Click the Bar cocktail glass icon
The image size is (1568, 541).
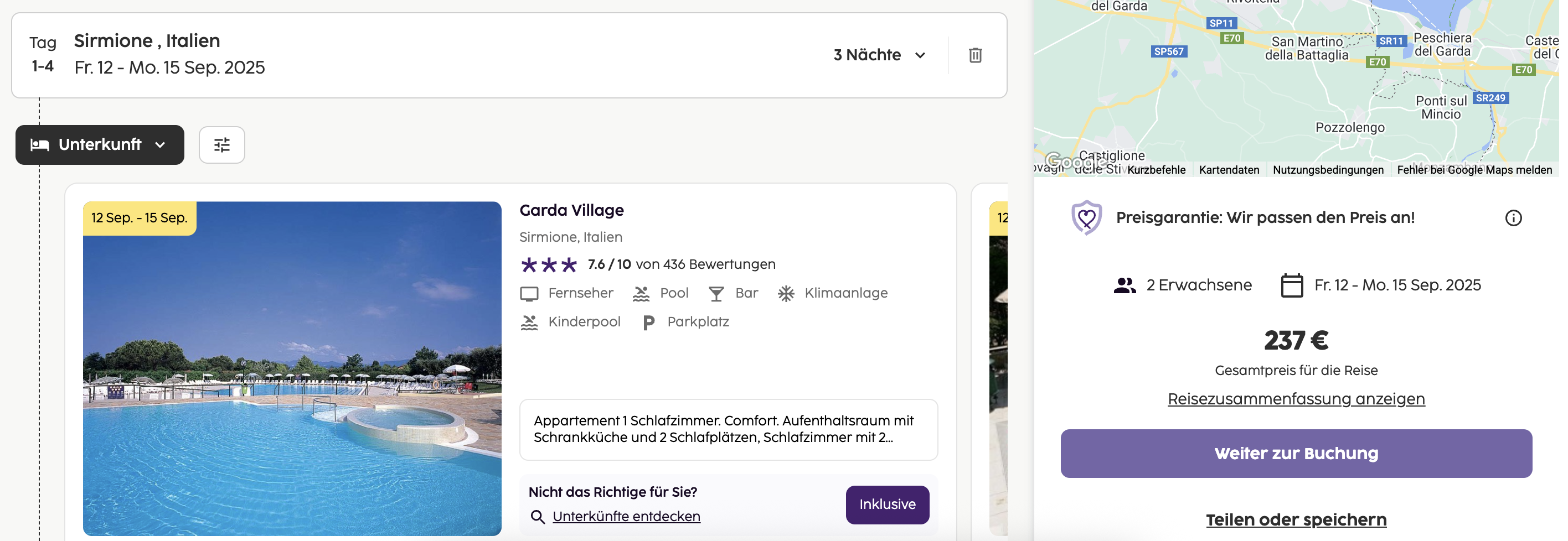(x=716, y=294)
